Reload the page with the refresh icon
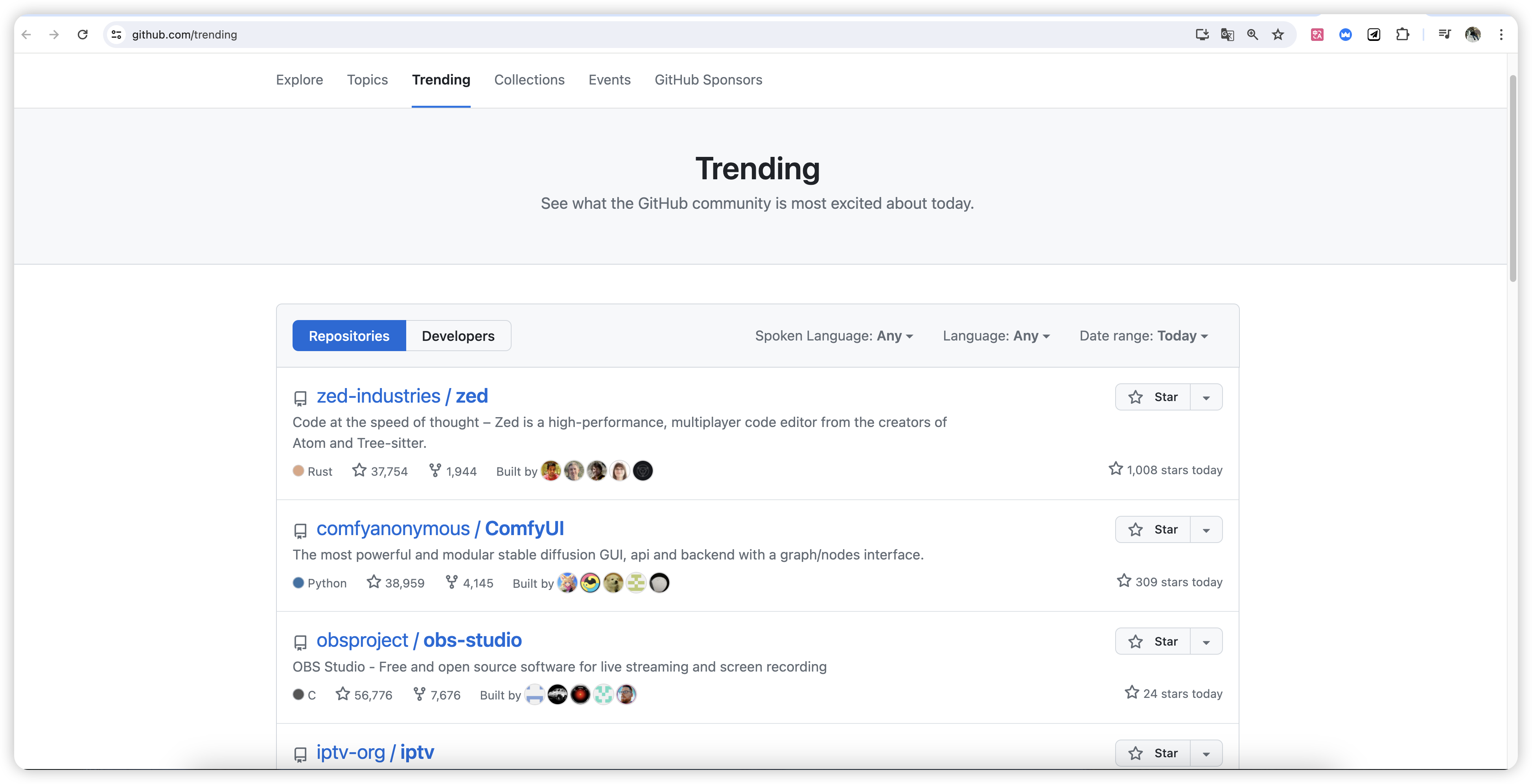The width and height of the screenshot is (1532, 784). (x=83, y=35)
